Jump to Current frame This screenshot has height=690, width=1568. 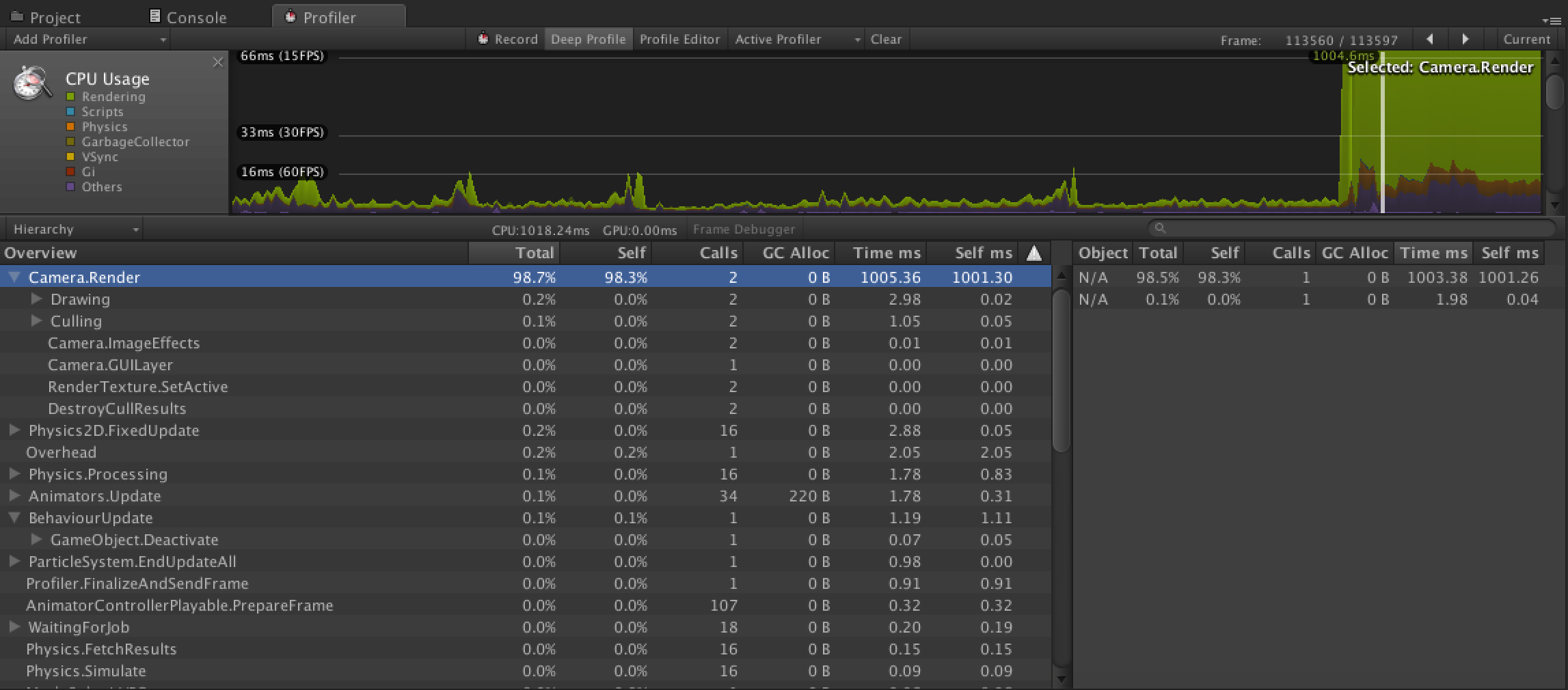tap(1527, 39)
